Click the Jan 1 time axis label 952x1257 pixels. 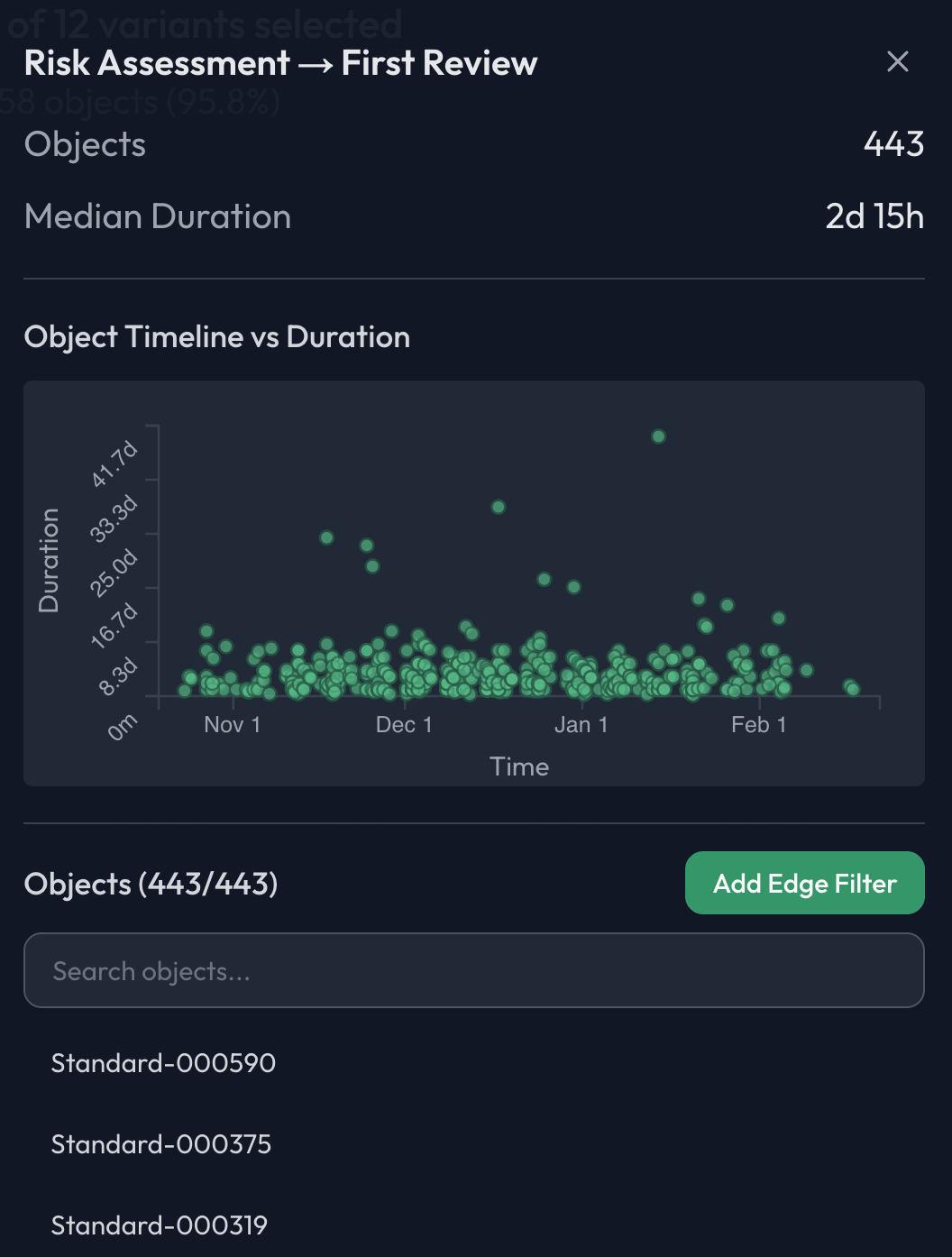[x=581, y=725]
